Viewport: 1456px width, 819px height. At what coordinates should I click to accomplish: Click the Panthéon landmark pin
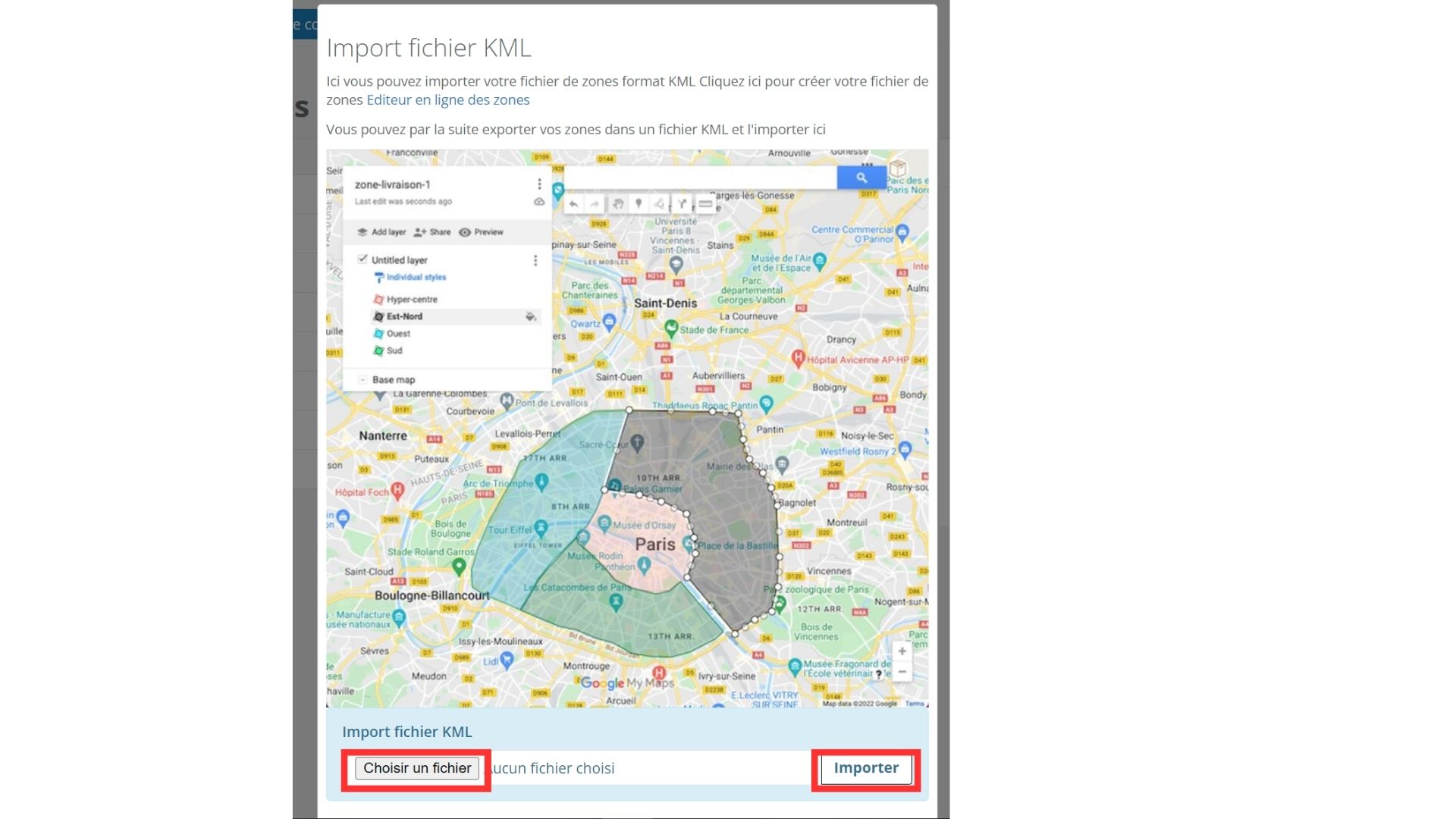tap(644, 564)
